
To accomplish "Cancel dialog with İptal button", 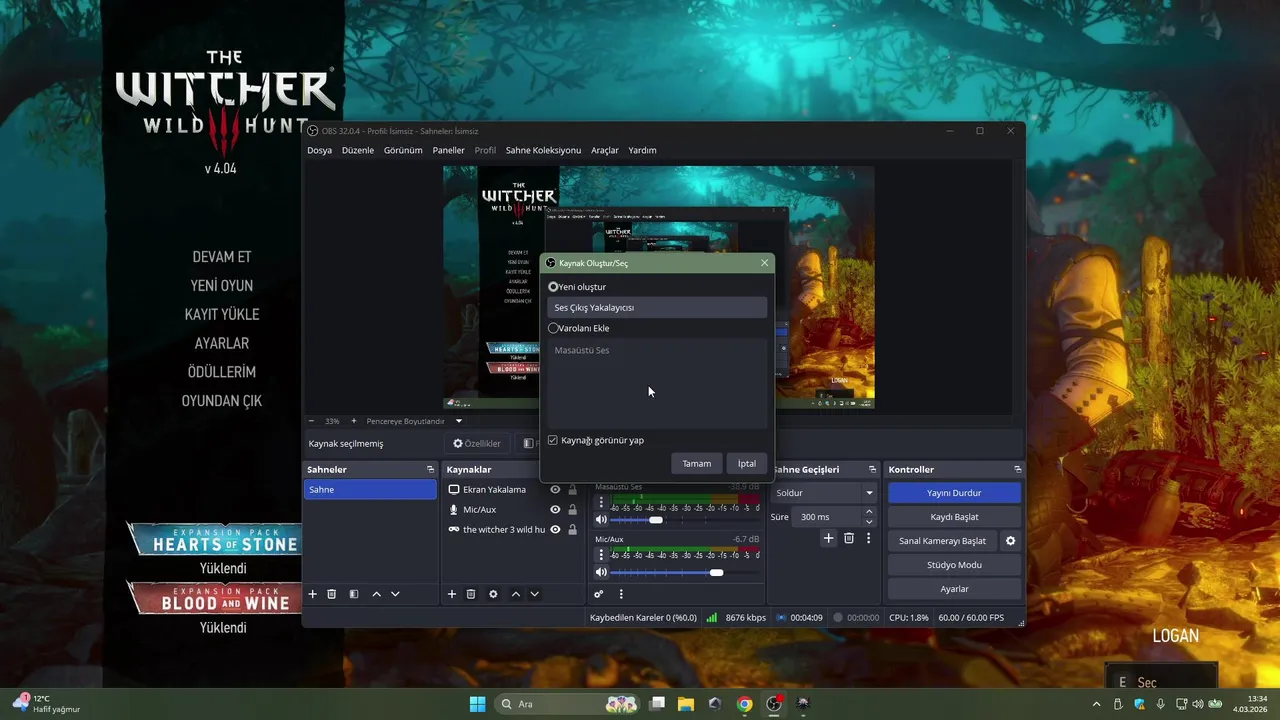I will tap(747, 463).
